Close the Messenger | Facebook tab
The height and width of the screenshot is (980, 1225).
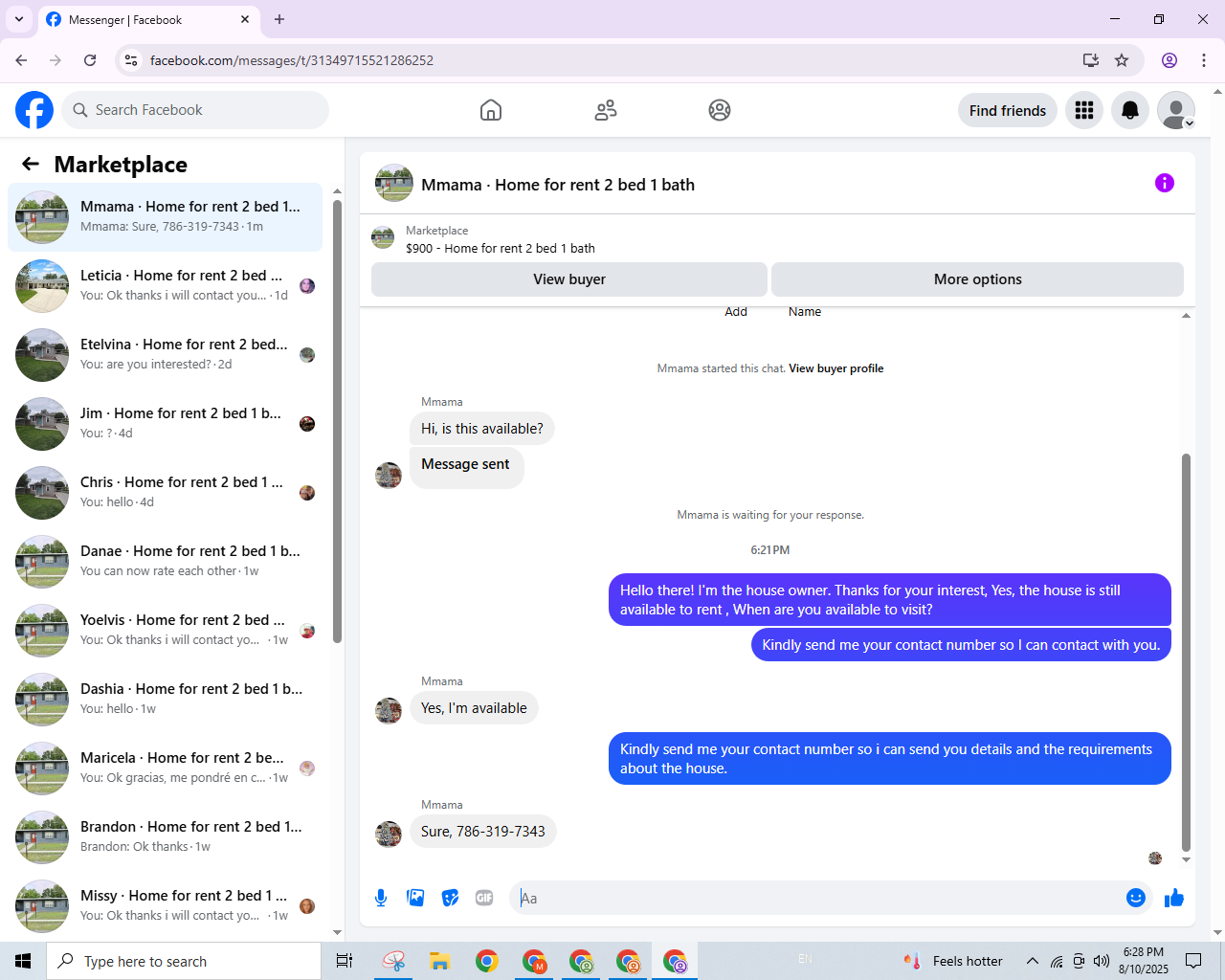pos(245,19)
